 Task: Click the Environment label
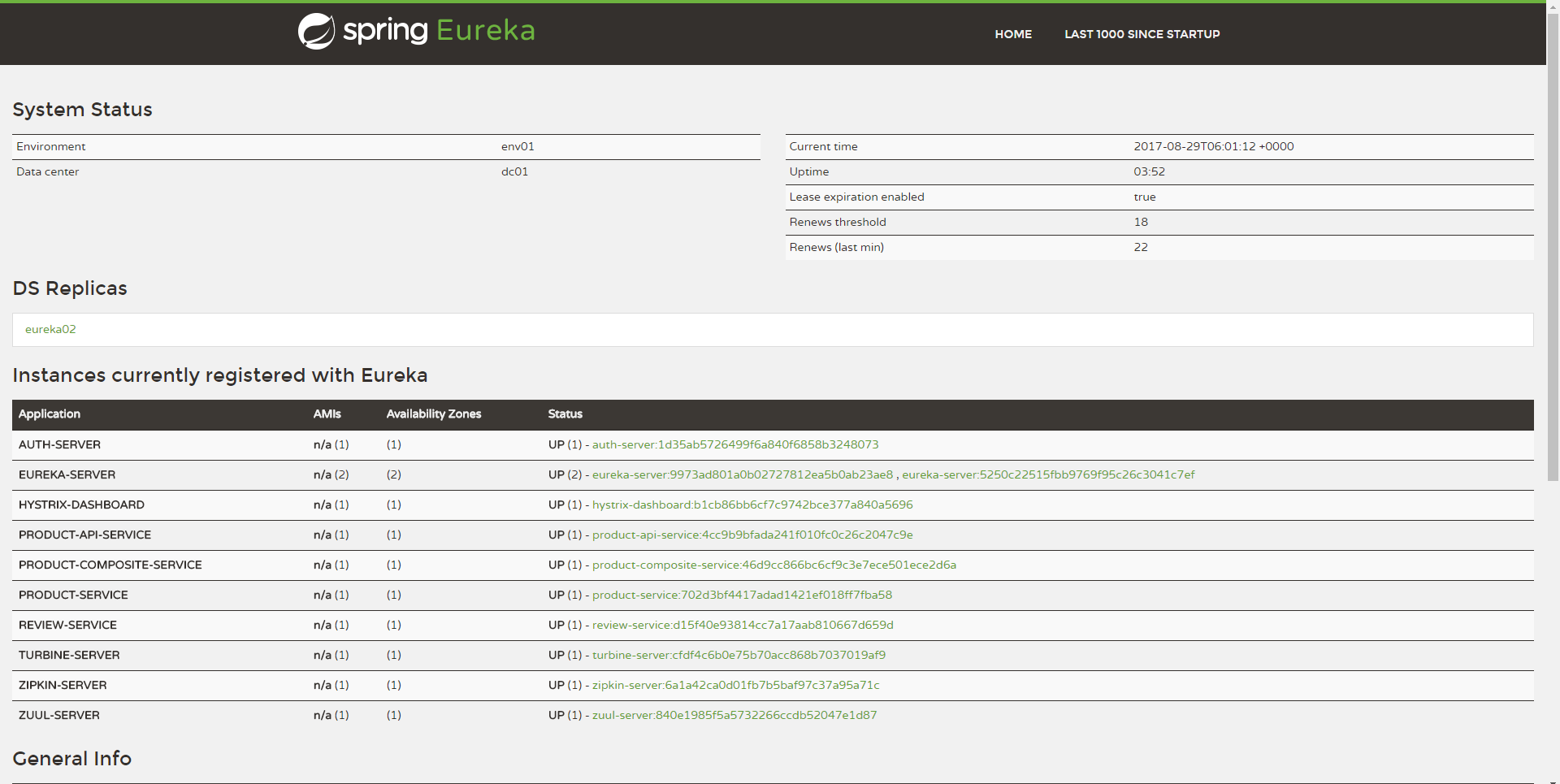[51, 146]
